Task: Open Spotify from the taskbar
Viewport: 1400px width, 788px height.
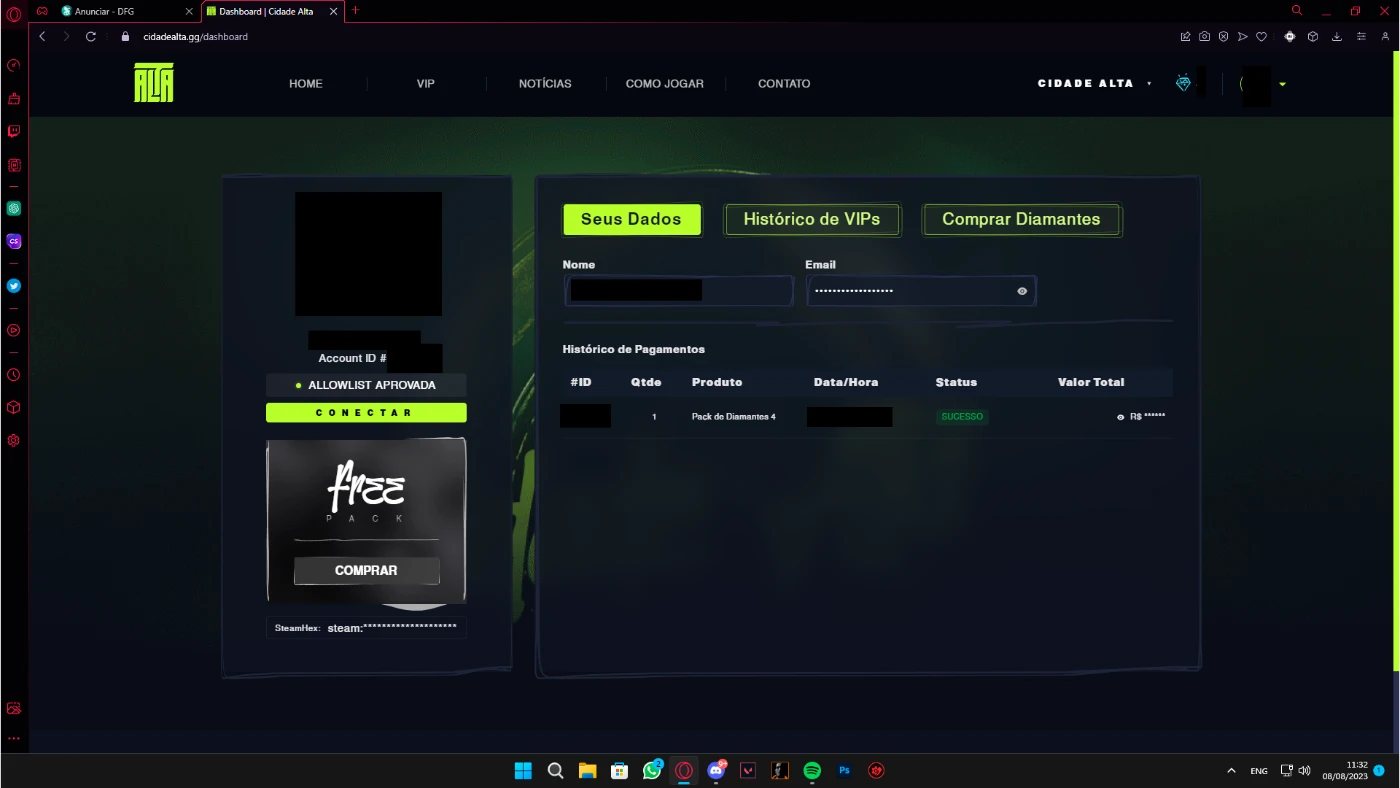Action: [x=812, y=771]
